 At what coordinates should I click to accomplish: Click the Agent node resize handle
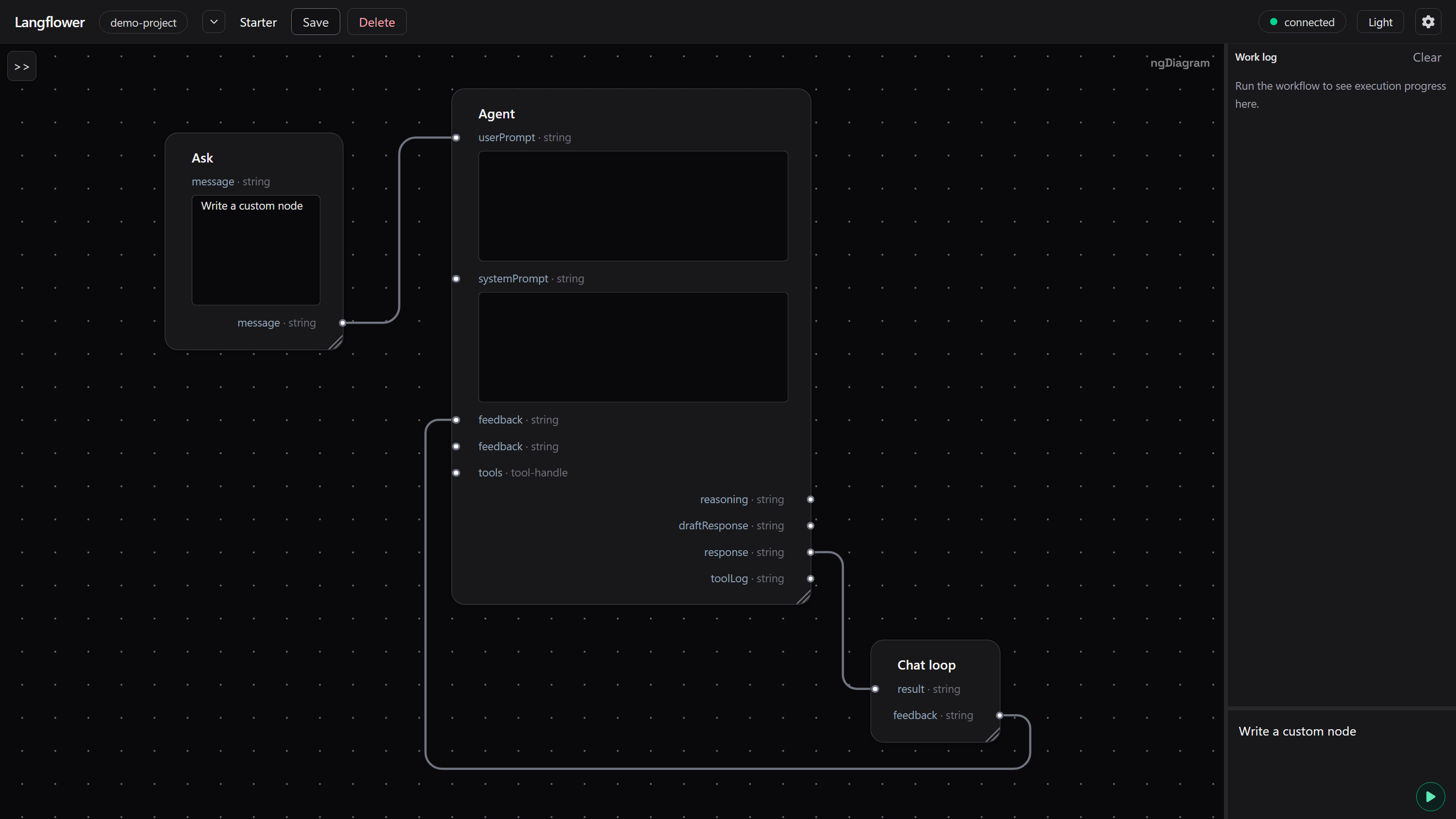tap(804, 597)
